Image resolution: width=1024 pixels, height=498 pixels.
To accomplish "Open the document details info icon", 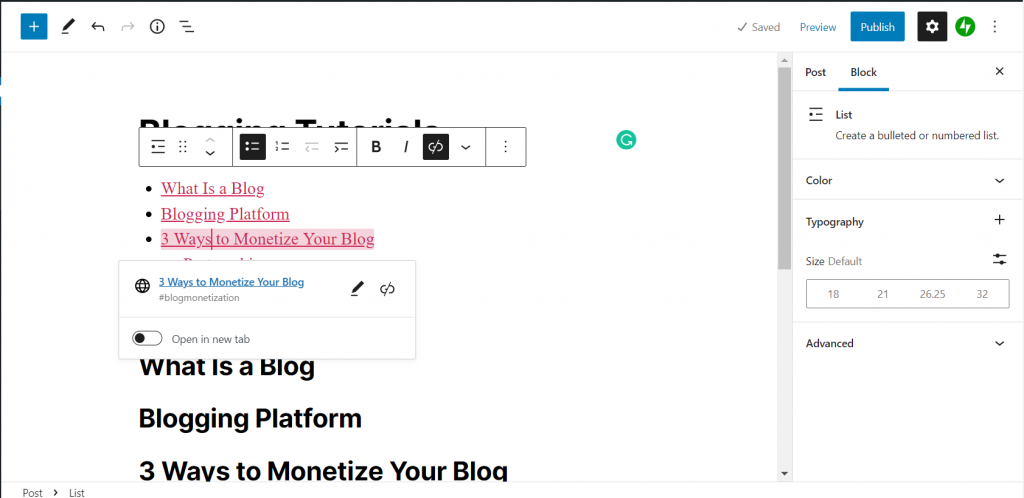I will (x=157, y=27).
